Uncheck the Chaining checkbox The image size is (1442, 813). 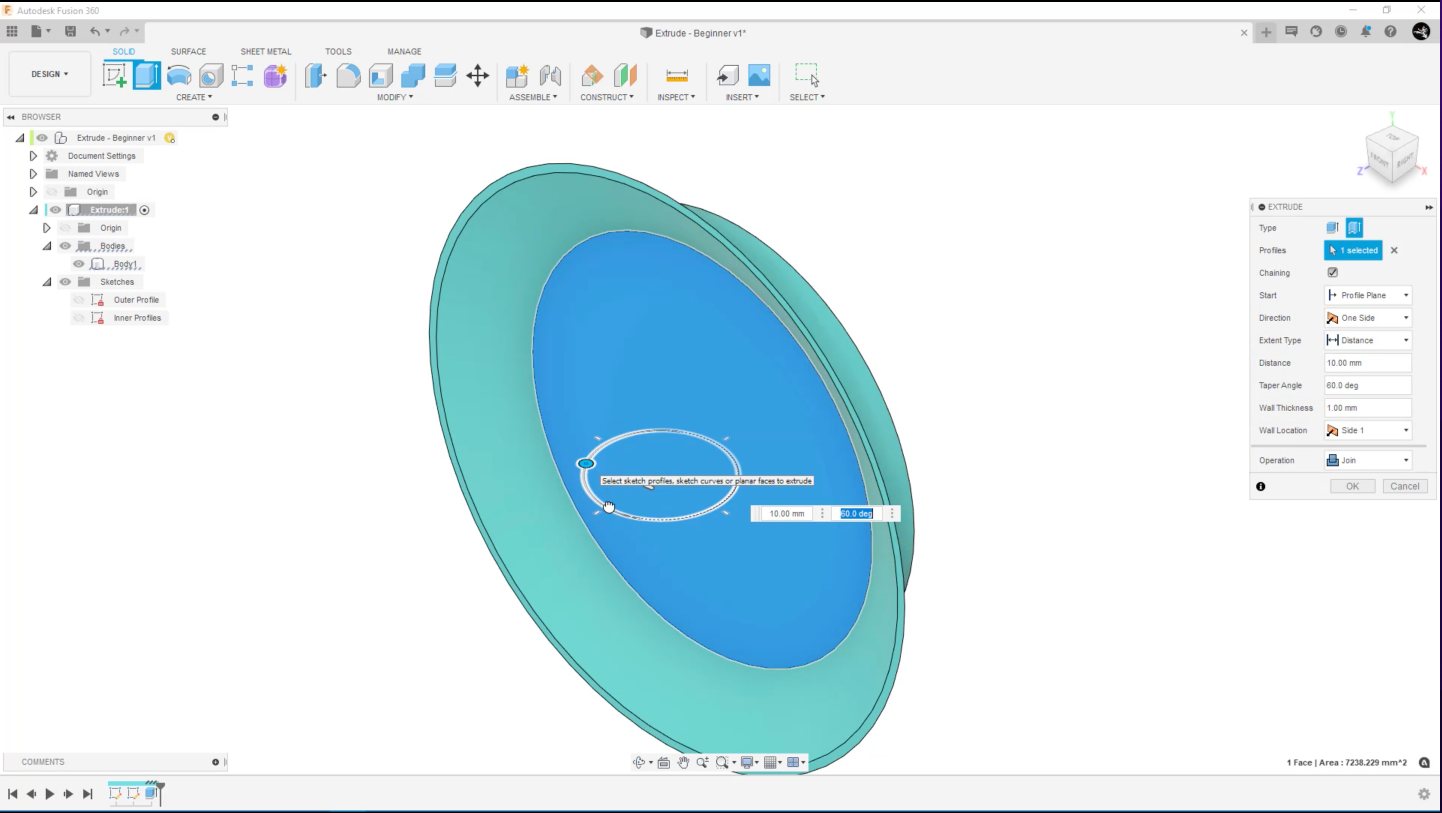[1332, 273]
